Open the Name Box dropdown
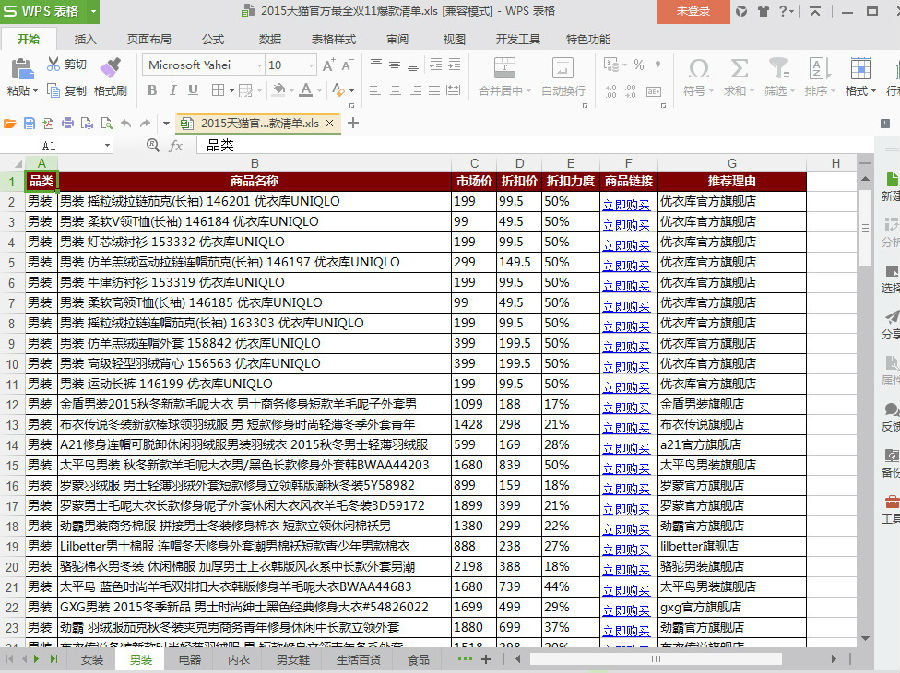900x673 pixels. 107,146
